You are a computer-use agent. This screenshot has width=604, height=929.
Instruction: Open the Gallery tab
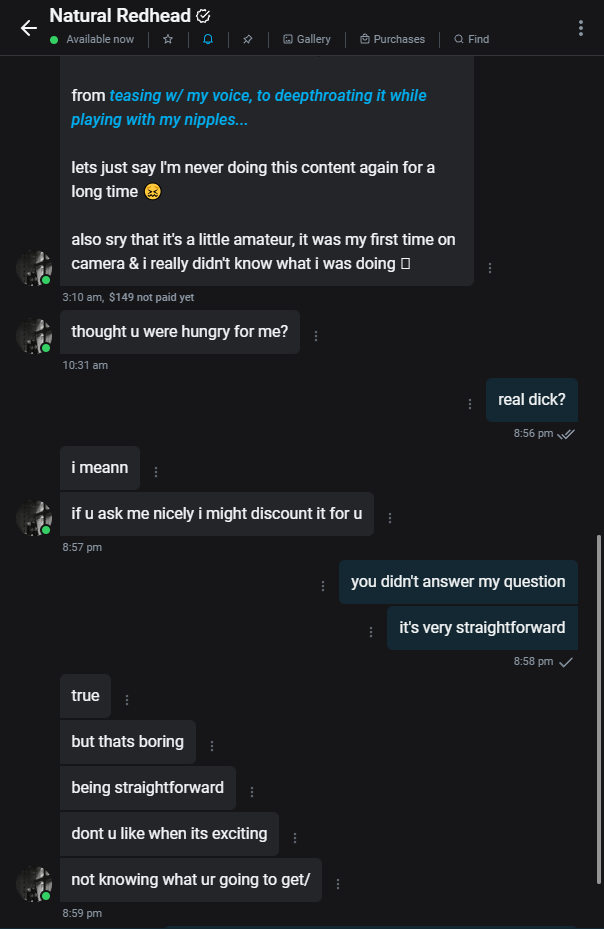(307, 39)
